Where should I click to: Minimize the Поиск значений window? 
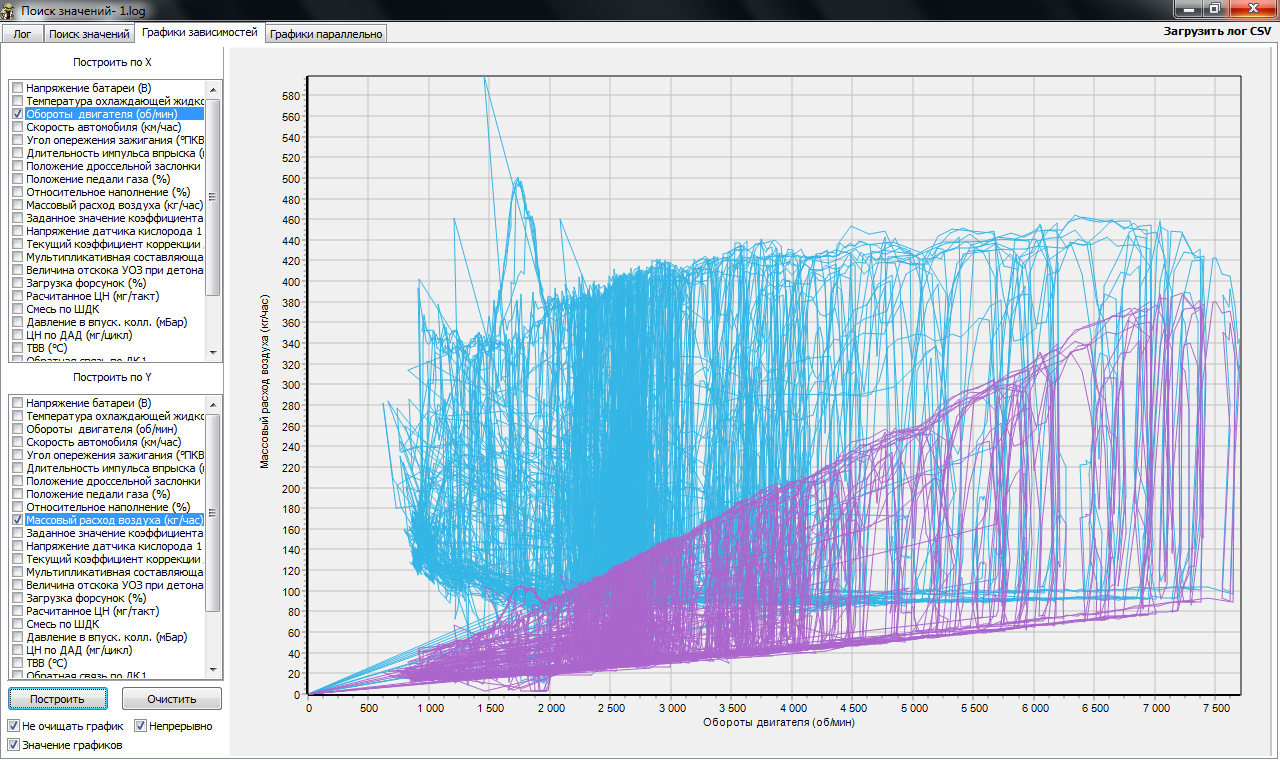point(1189,8)
